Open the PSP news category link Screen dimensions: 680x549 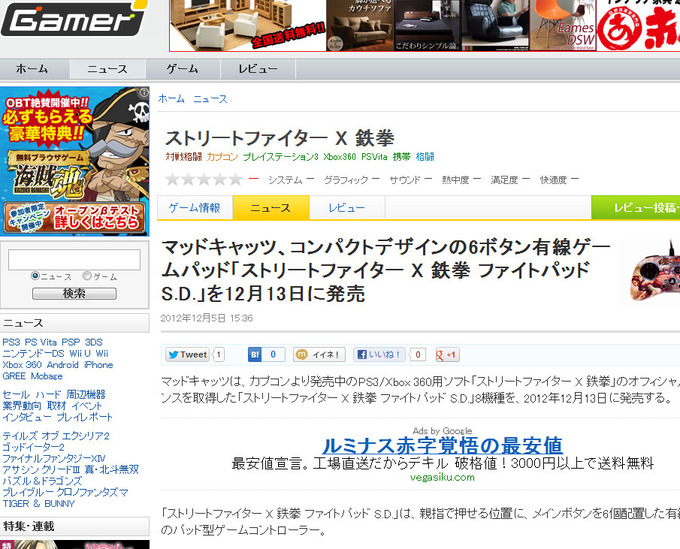click(71, 342)
